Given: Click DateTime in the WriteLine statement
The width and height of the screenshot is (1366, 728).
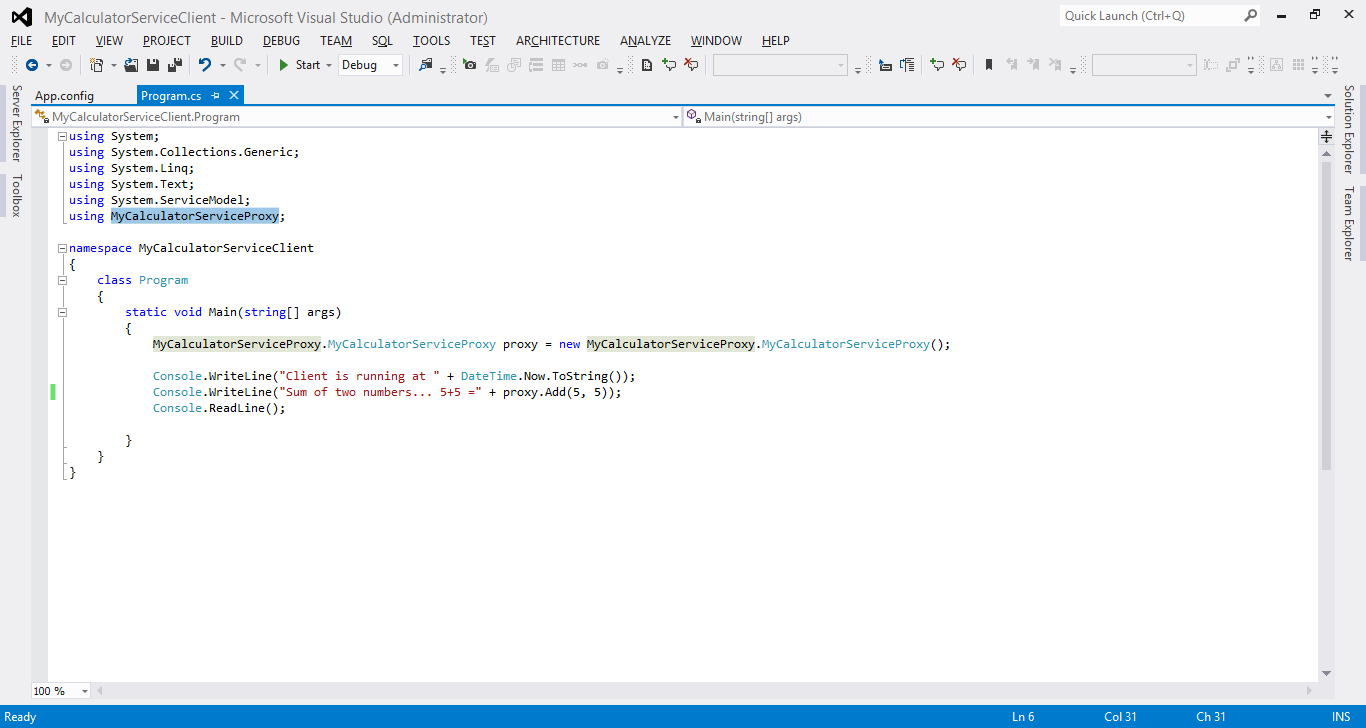Looking at the screenshot, I should click(489, 376).
